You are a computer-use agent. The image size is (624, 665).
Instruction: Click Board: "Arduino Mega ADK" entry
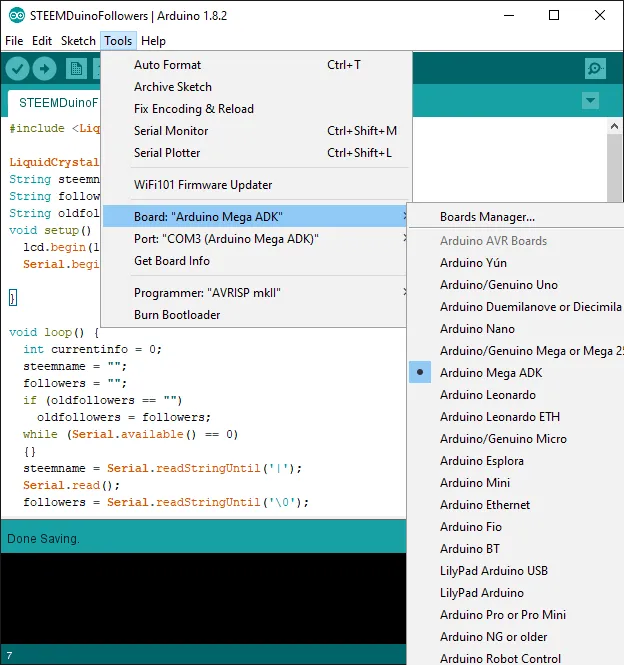point(256,216)
